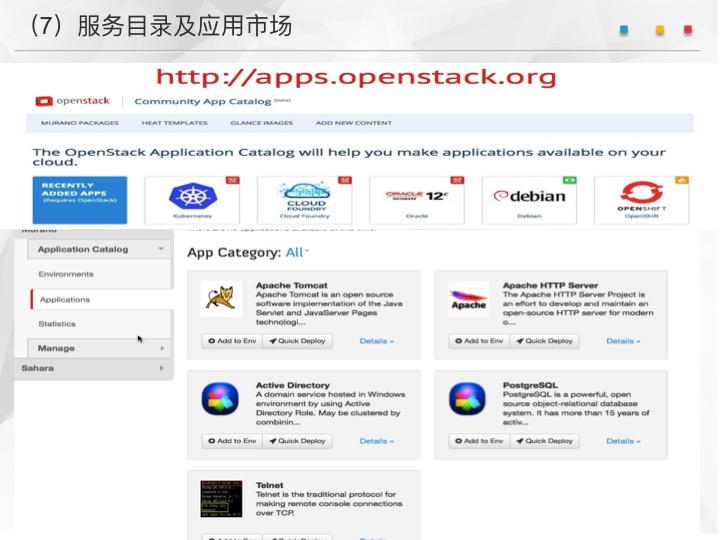Viewport: 720px width, 540px height.
Task: Click the OpenStack logo icon
Action: (x=44, y=101)
